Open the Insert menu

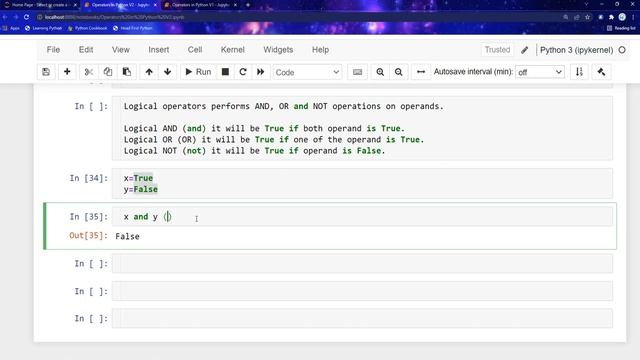[159, 50]
